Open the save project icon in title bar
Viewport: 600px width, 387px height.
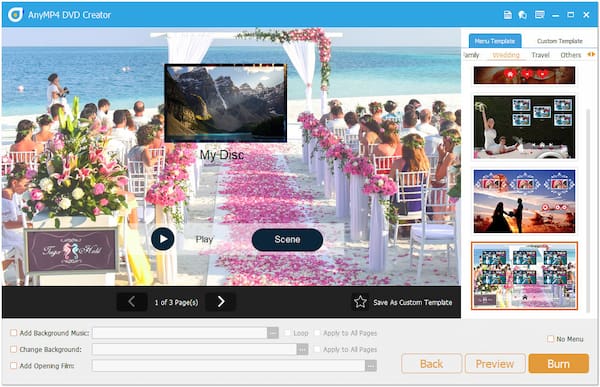[507, 15]
